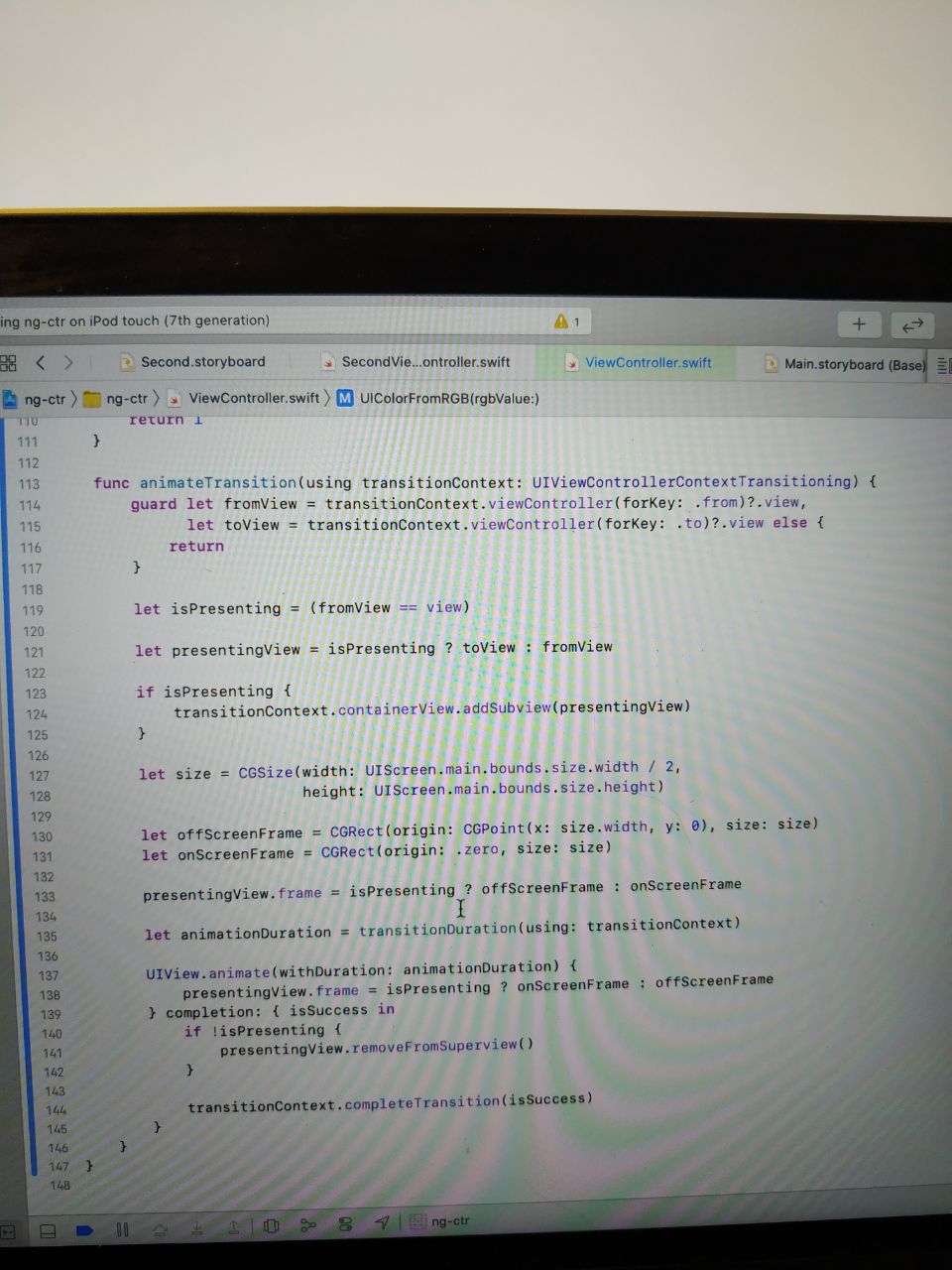Click the 'return' keyword on line 116
Image resolution: width=952 pixels, height=1270 pixels.
click(196, 547)
